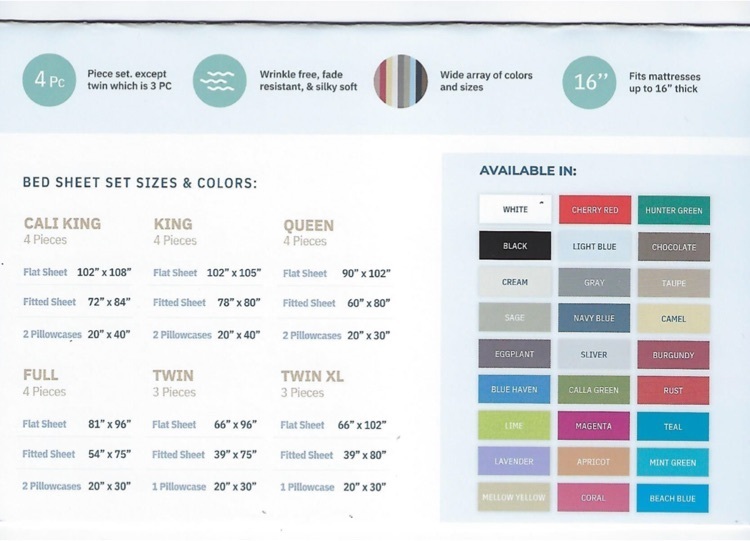Click the wavy lines wrinkle-free icon

[220, 80]
